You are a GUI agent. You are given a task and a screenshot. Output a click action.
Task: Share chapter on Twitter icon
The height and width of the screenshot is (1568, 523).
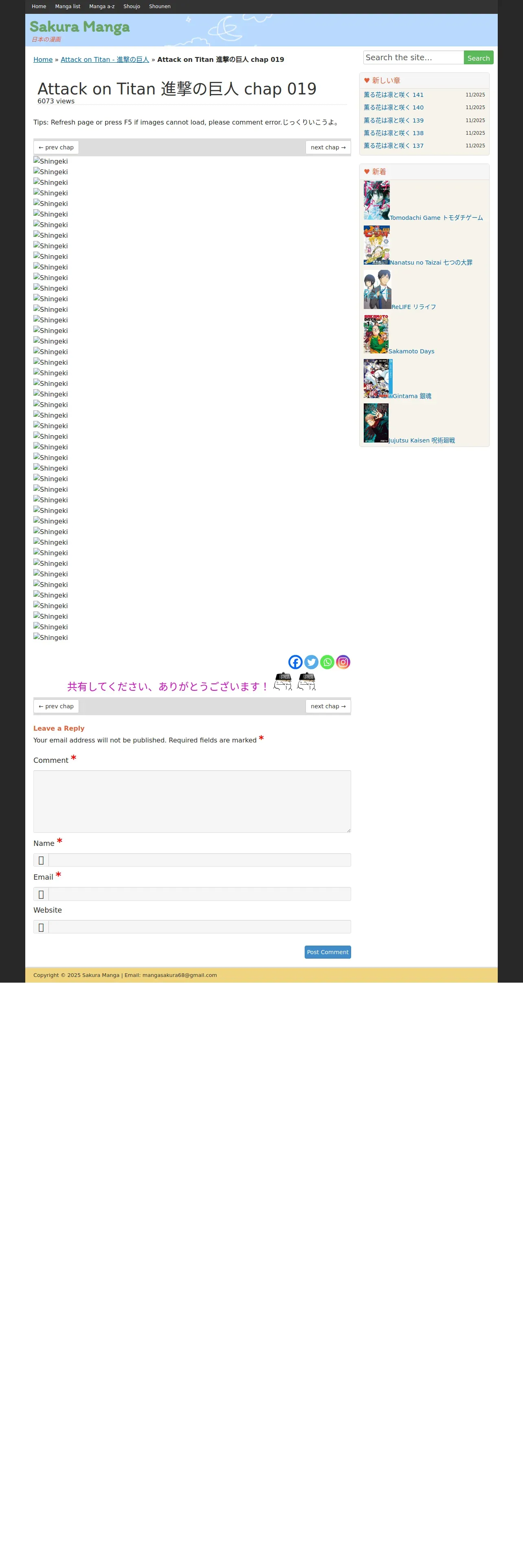pos(311,661)
